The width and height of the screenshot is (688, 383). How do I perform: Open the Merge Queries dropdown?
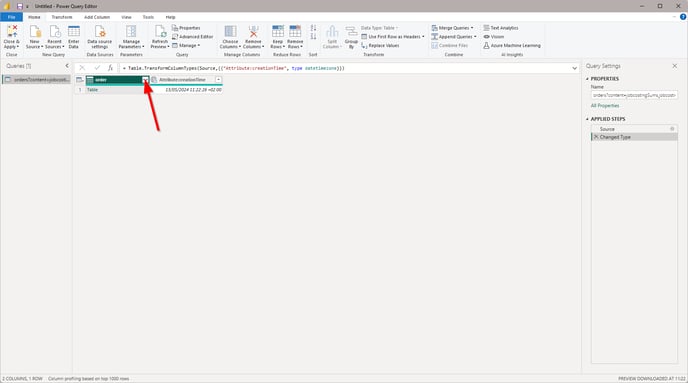(x=452, y=28)
